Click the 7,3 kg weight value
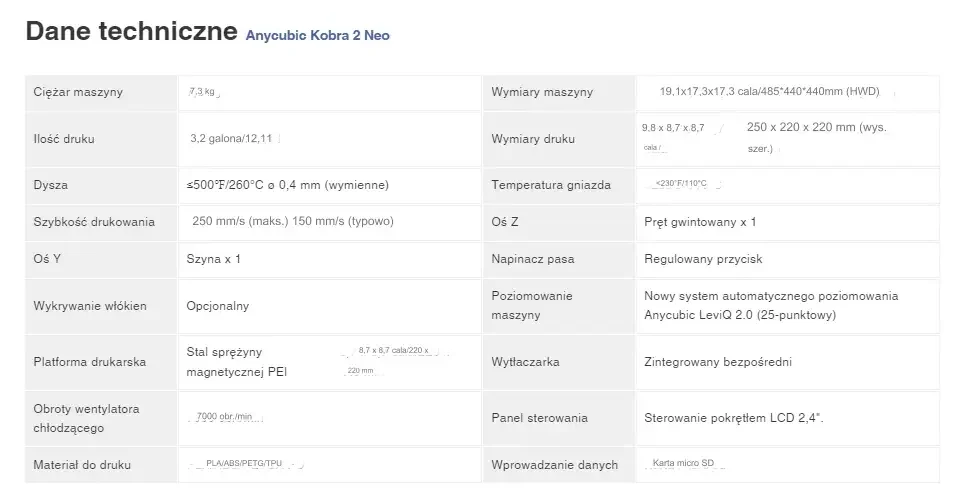The width and height of the screenshot is (972, 502). [x=202, y=92]
